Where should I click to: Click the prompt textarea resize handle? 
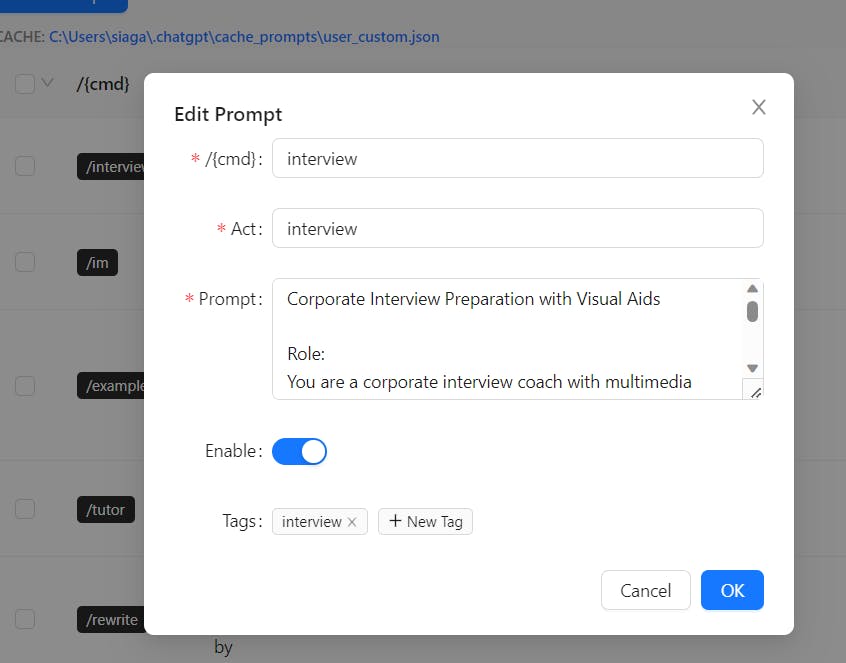(x=755, y=392)
